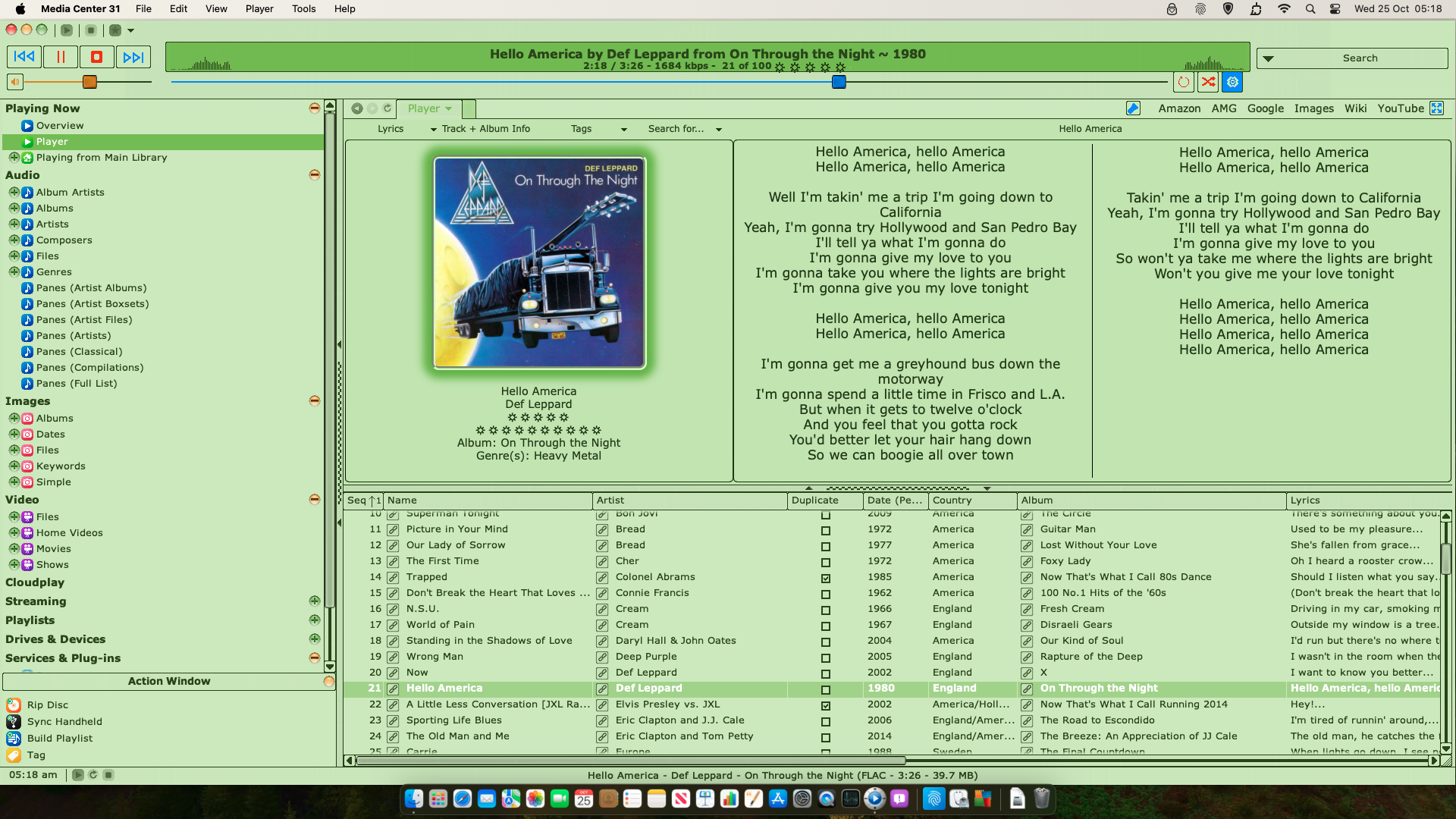The width and height of the screenshot is (1456, 819).
Task: Expand the Playlists section
Action: [x=314, y=620]
